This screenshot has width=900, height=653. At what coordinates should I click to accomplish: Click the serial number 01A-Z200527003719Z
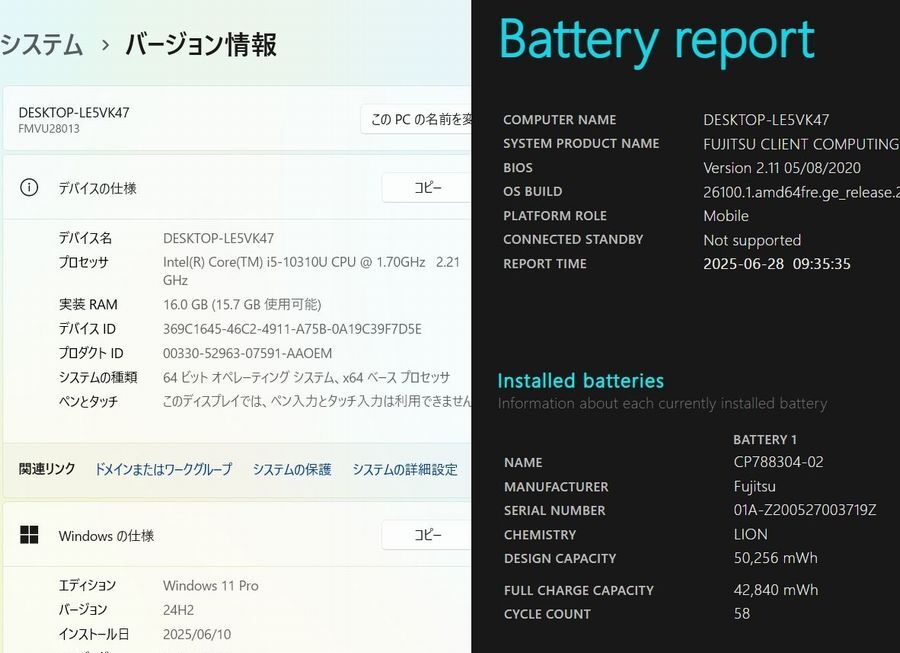coord(805,510)
